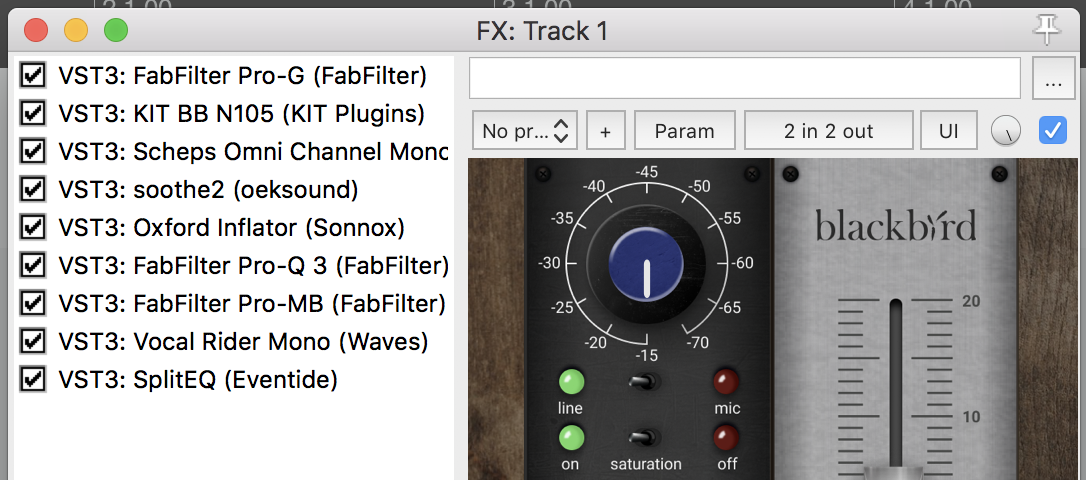Image resolution: width=1086 pixels, height=480 pixels.
Task: Click the red saturation off LED
Action: (x=727, y=437)
